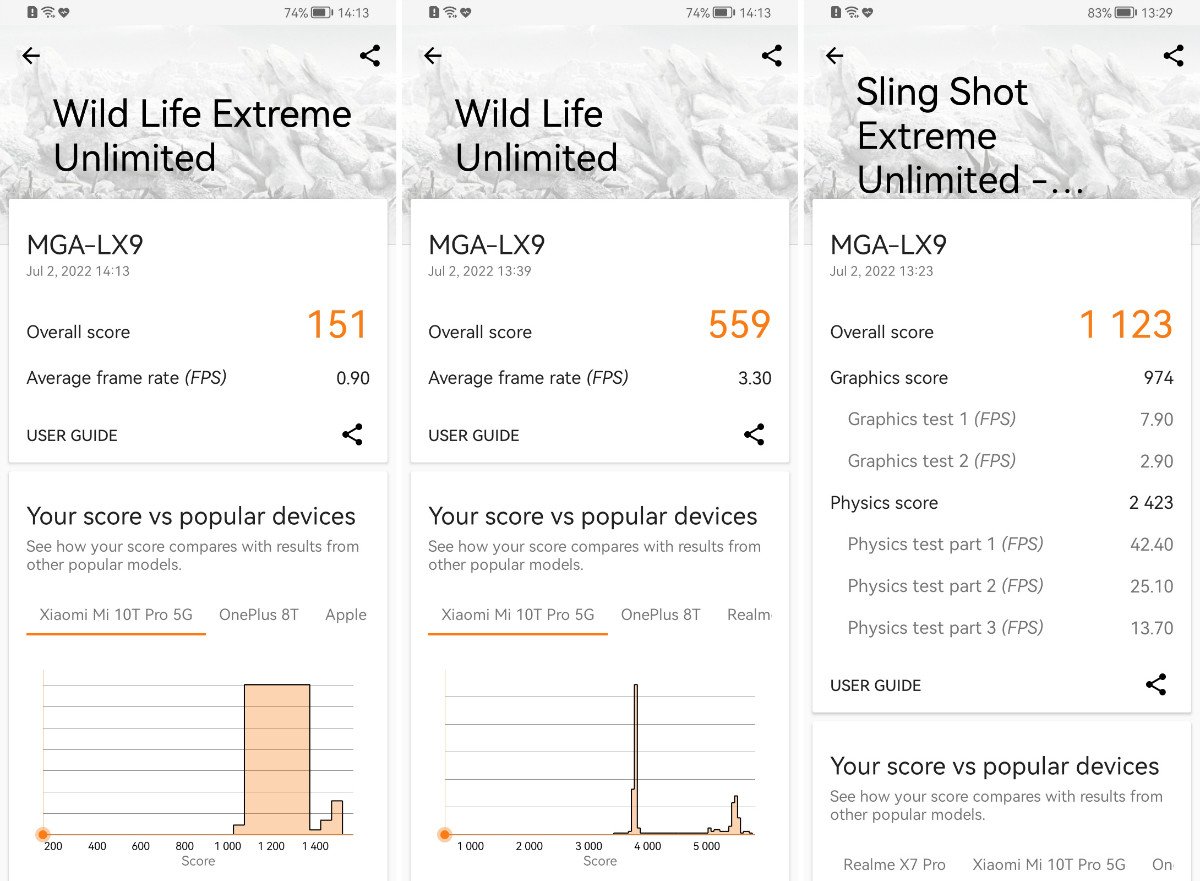Switch to Apple comparison tab
This screenshot has width=1200, height=881.
(x=346, y=615)
